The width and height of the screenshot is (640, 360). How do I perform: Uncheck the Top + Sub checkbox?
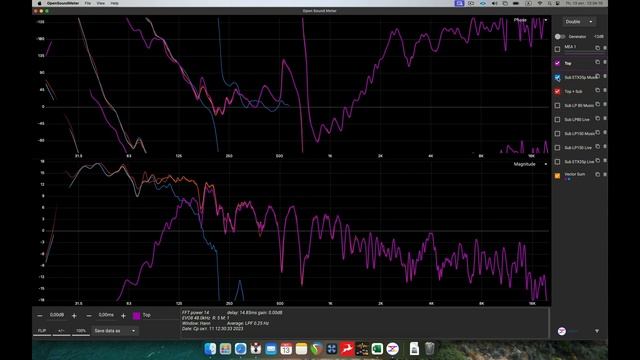(557, 91)
